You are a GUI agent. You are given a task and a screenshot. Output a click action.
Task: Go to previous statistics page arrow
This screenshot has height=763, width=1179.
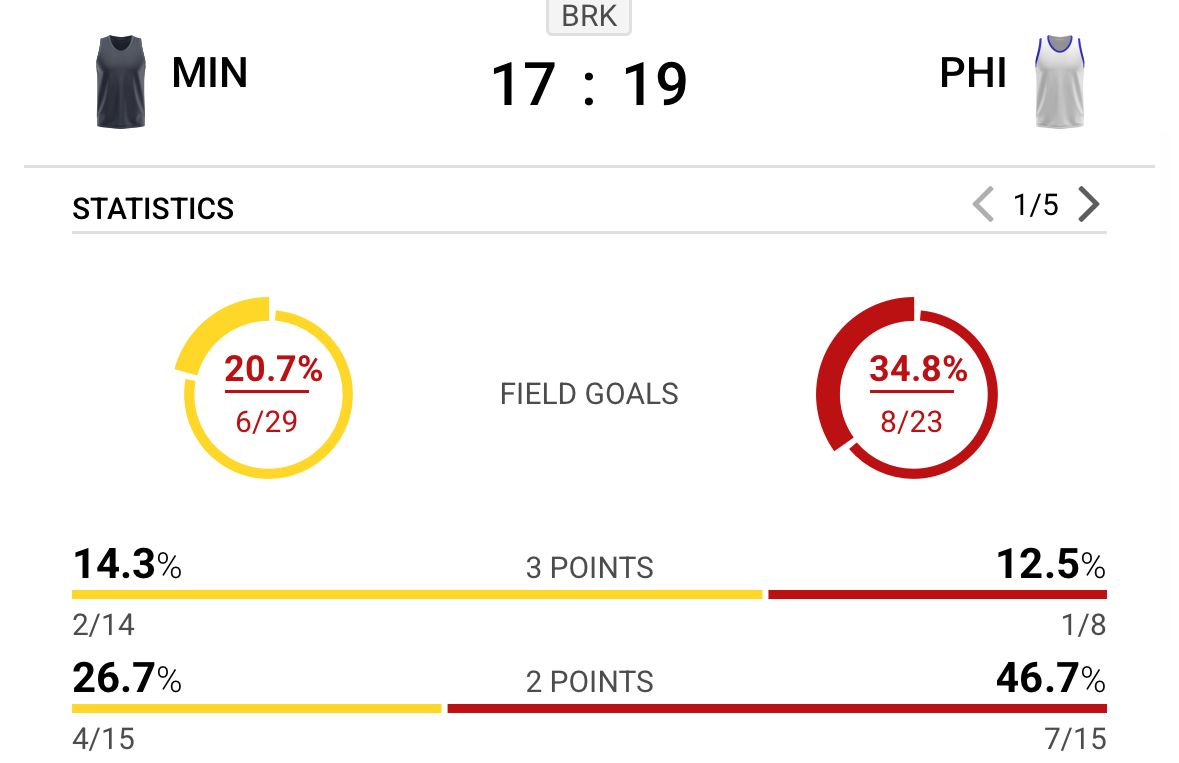coord(983,206)
